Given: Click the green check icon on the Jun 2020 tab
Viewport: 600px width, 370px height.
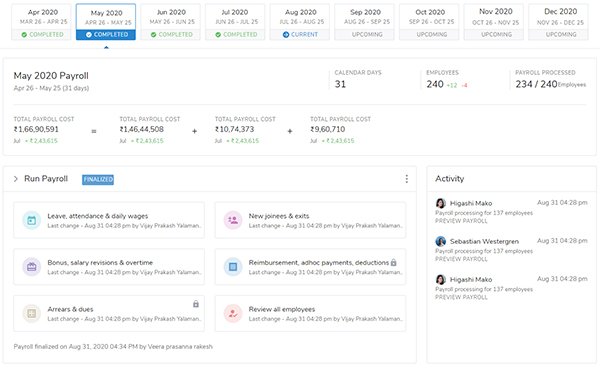Looking at the screenshot, I should (x=153, y=35).
